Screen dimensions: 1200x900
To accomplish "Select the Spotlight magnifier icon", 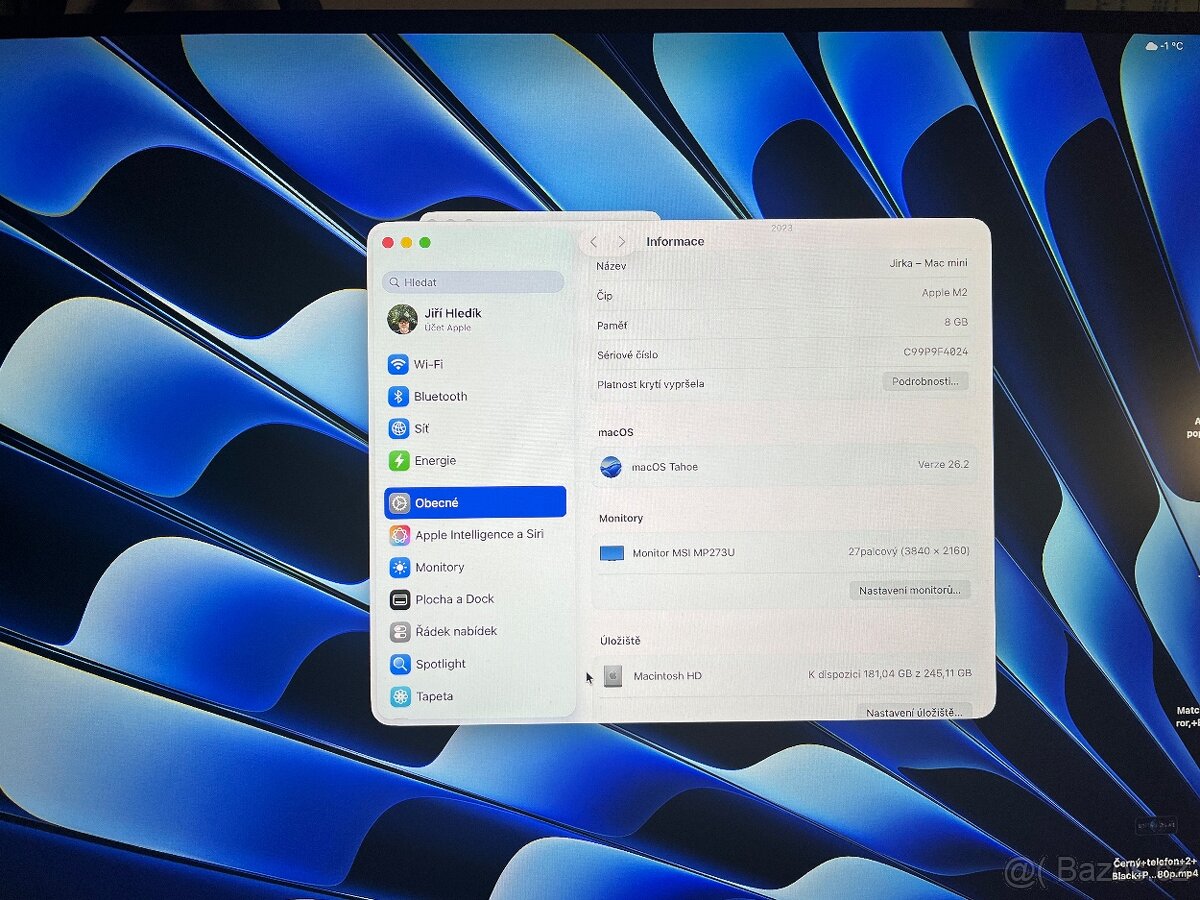I will [401, 663].
